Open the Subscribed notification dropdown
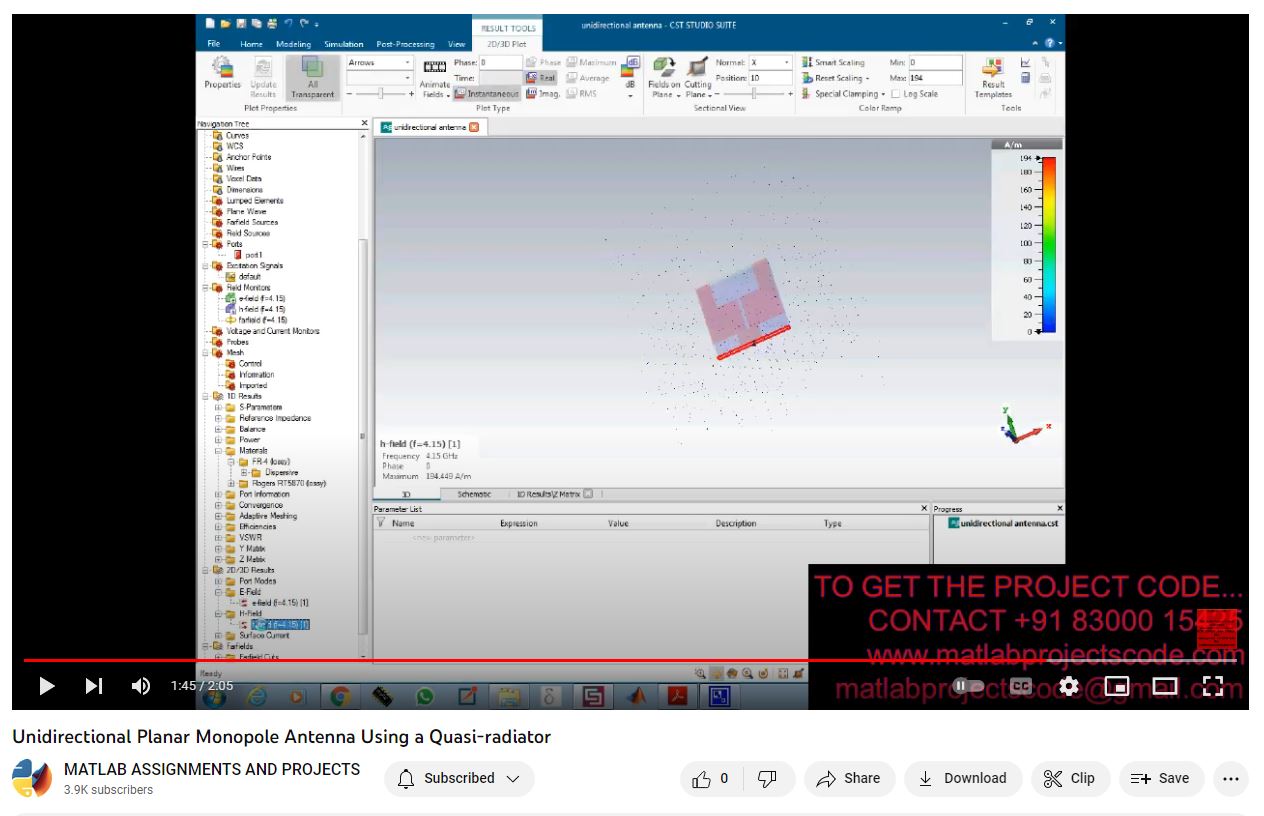The image size is (1264, 816). (459, 778)
